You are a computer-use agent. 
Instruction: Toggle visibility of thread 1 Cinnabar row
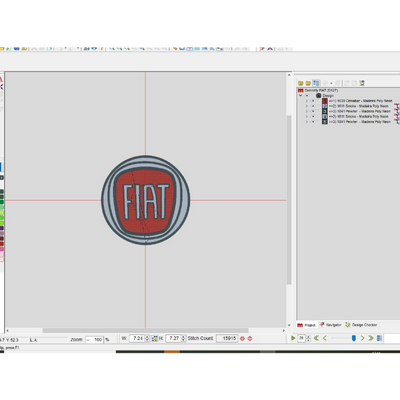313,101
